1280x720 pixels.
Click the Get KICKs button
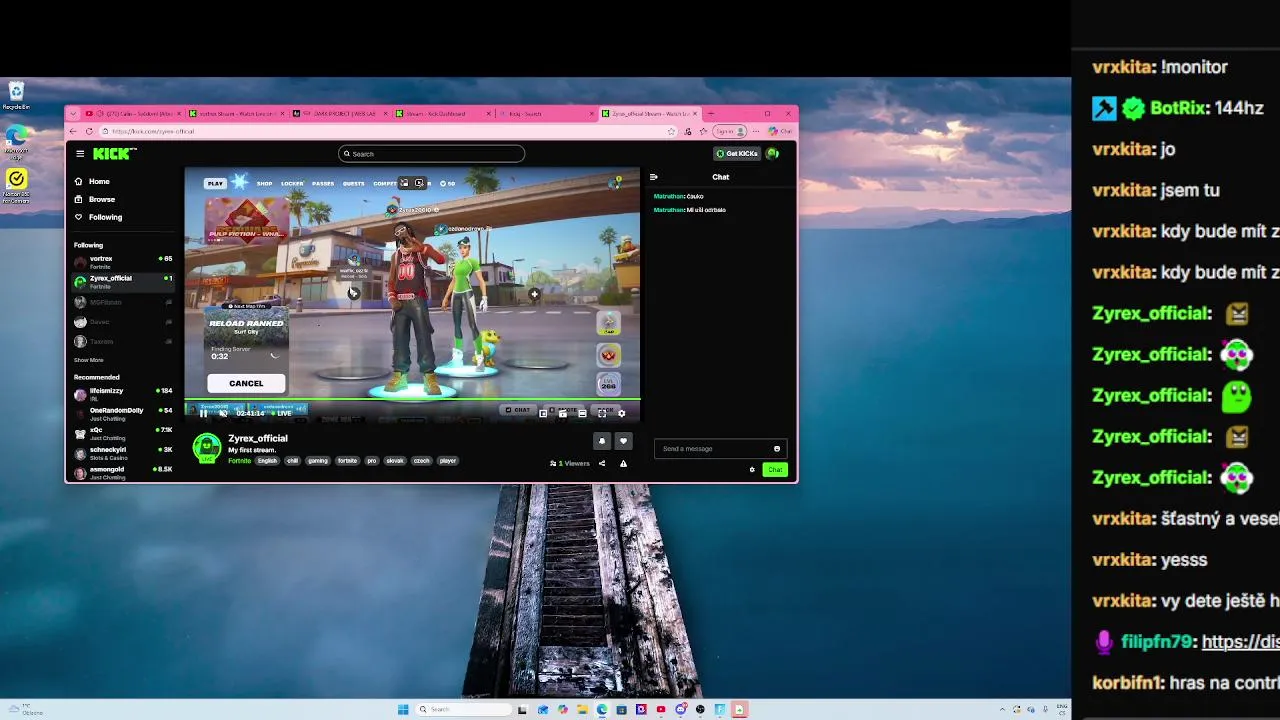pos(737,153)
